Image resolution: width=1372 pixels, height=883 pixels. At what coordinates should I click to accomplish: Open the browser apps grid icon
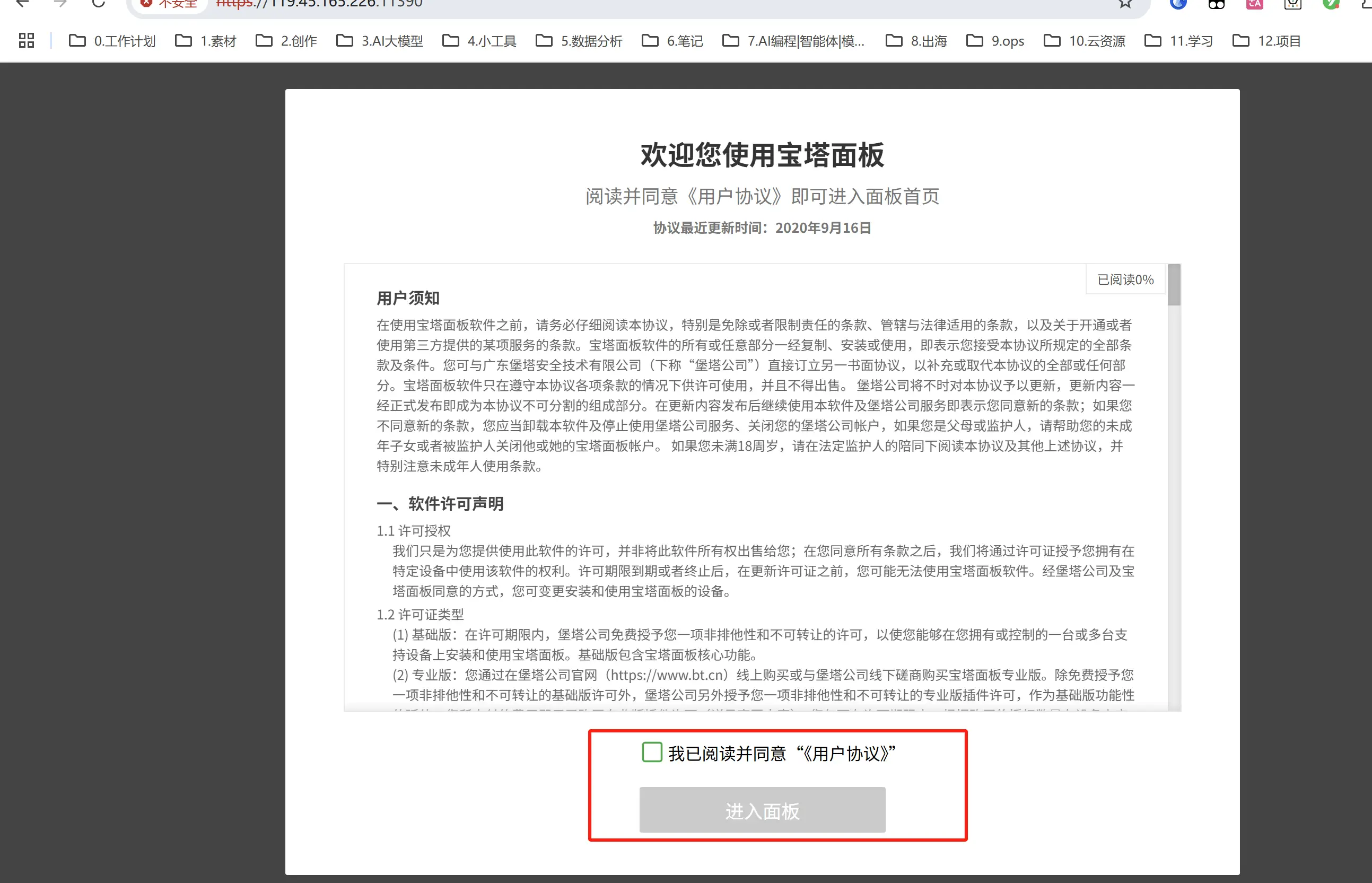point(27,41)
